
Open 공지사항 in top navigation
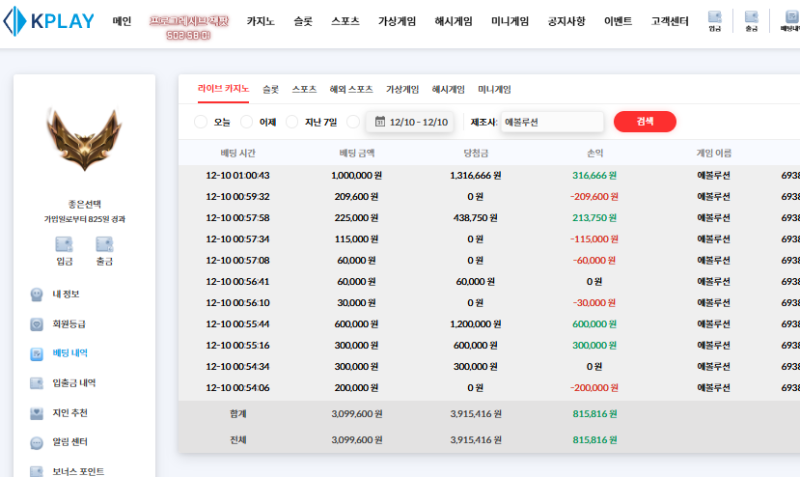tap(567, 21)
